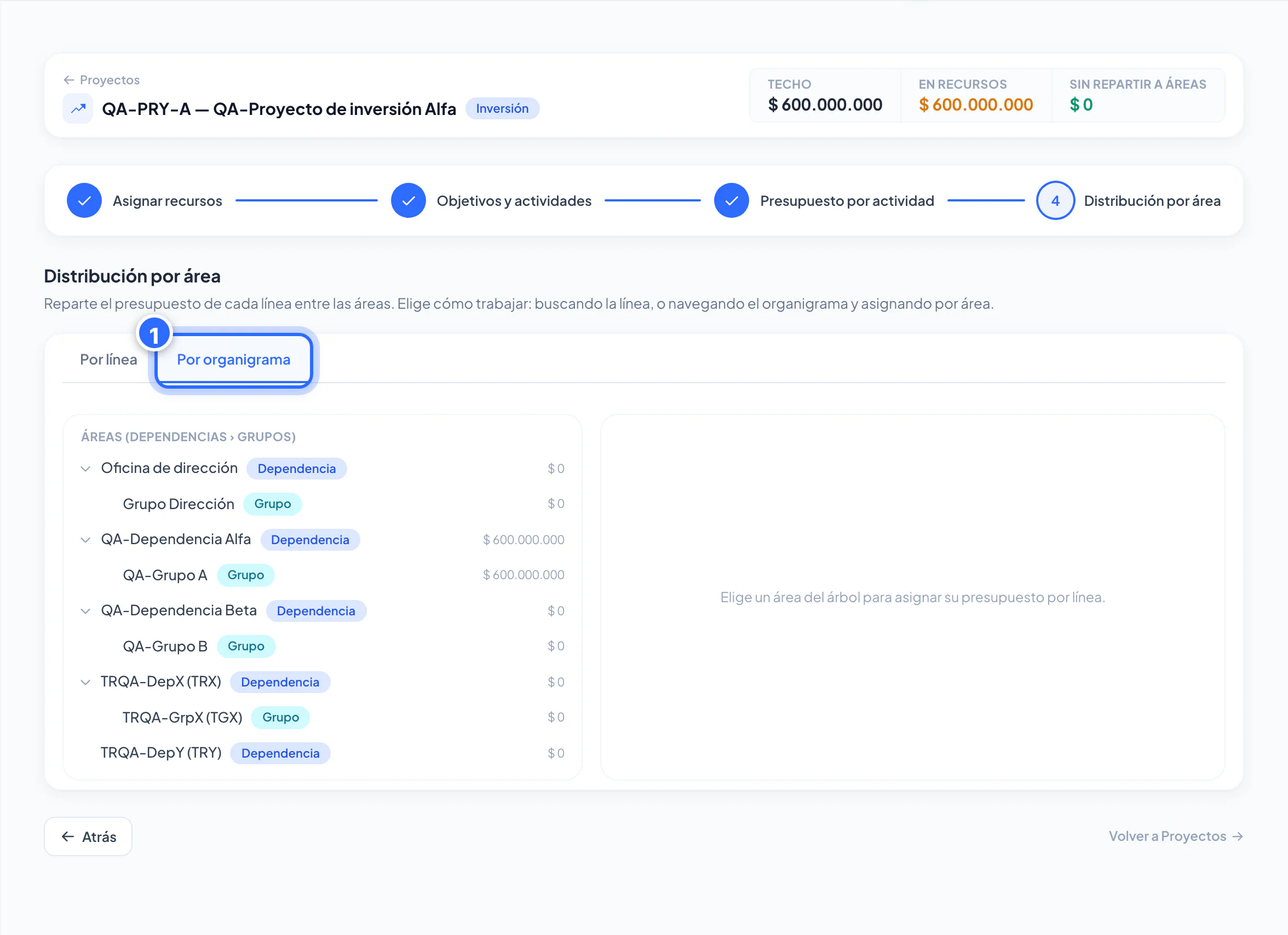Click the Grupo badge next to QA-Grupo B
The image size is (1288, 935).
pos(246,646)
